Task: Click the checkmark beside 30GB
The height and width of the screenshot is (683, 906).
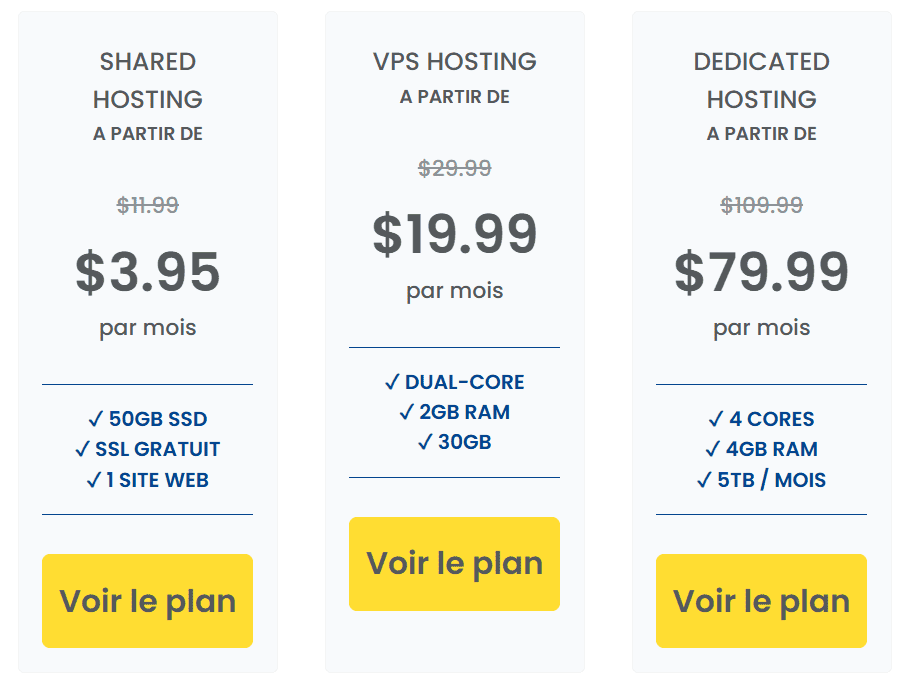Action: coord(425,442)
